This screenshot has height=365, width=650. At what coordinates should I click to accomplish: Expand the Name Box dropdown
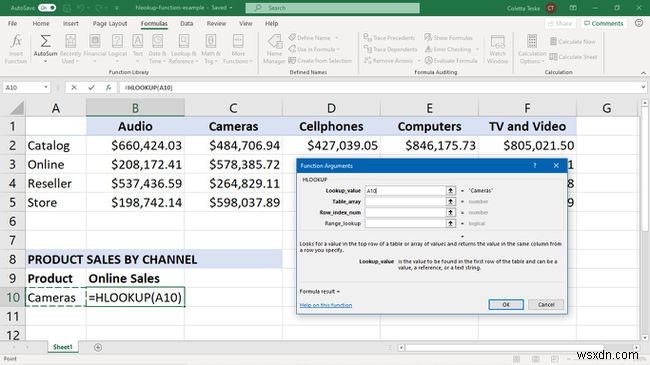pos(46,88)
